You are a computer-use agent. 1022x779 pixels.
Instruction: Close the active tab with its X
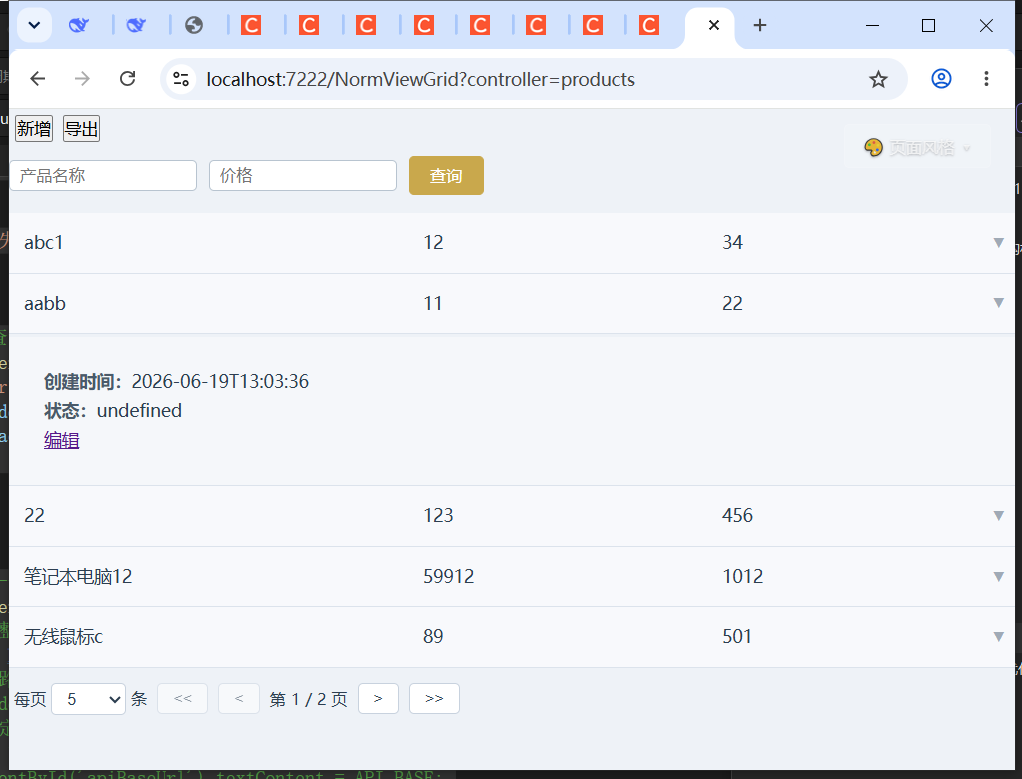pos(714,25)
